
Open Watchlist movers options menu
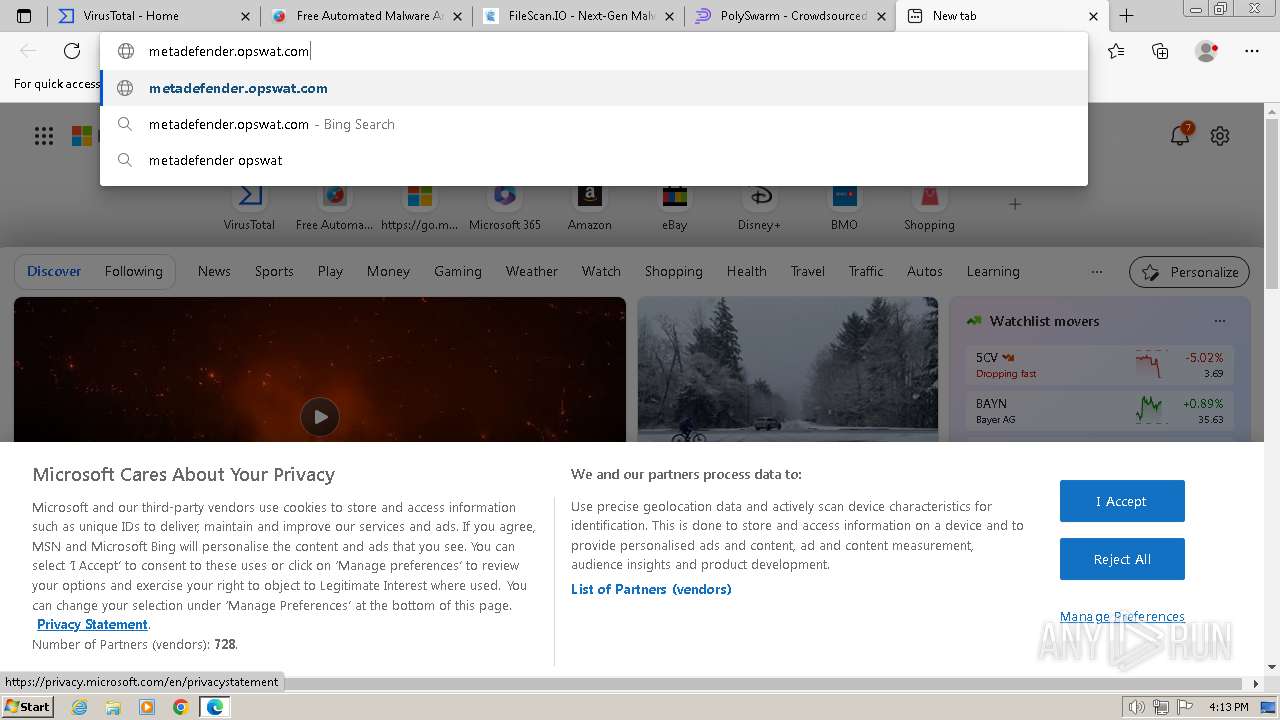tap(1220, 321)
